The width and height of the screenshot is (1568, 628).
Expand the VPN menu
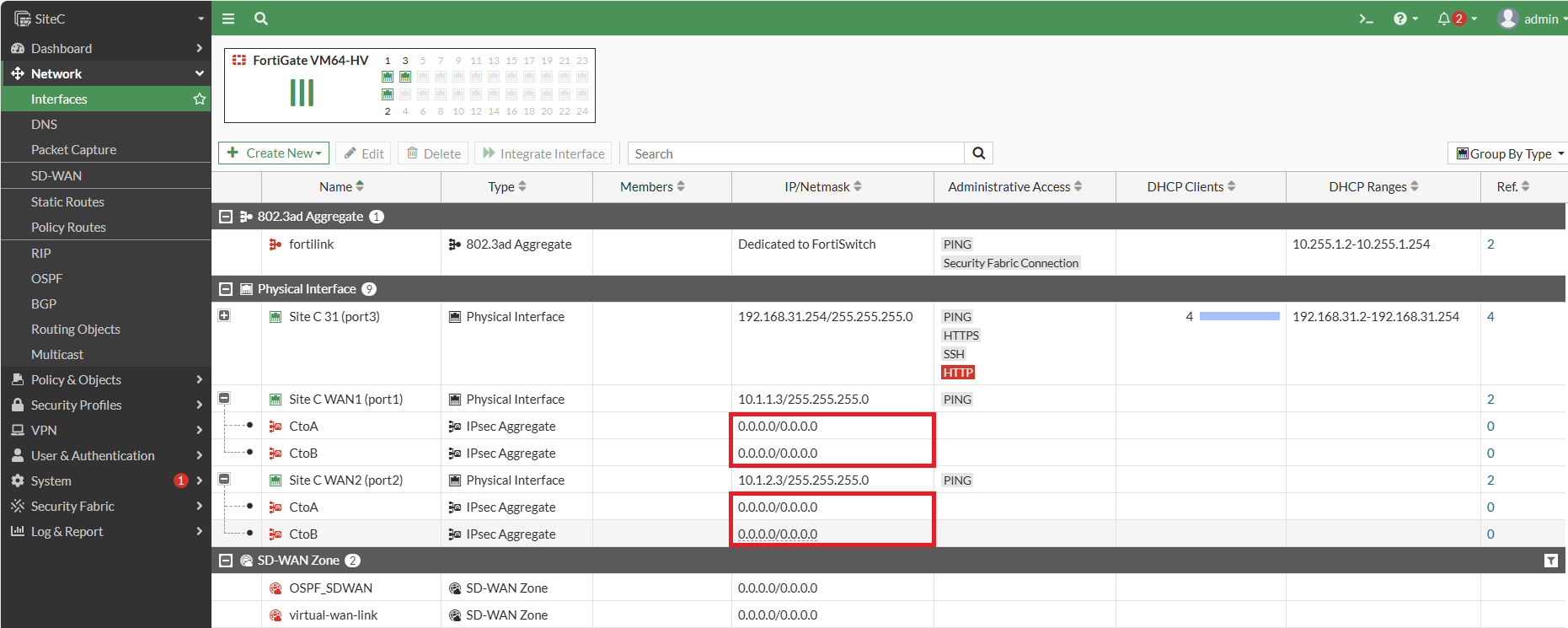pyautogui.click(x=105, y=430)
